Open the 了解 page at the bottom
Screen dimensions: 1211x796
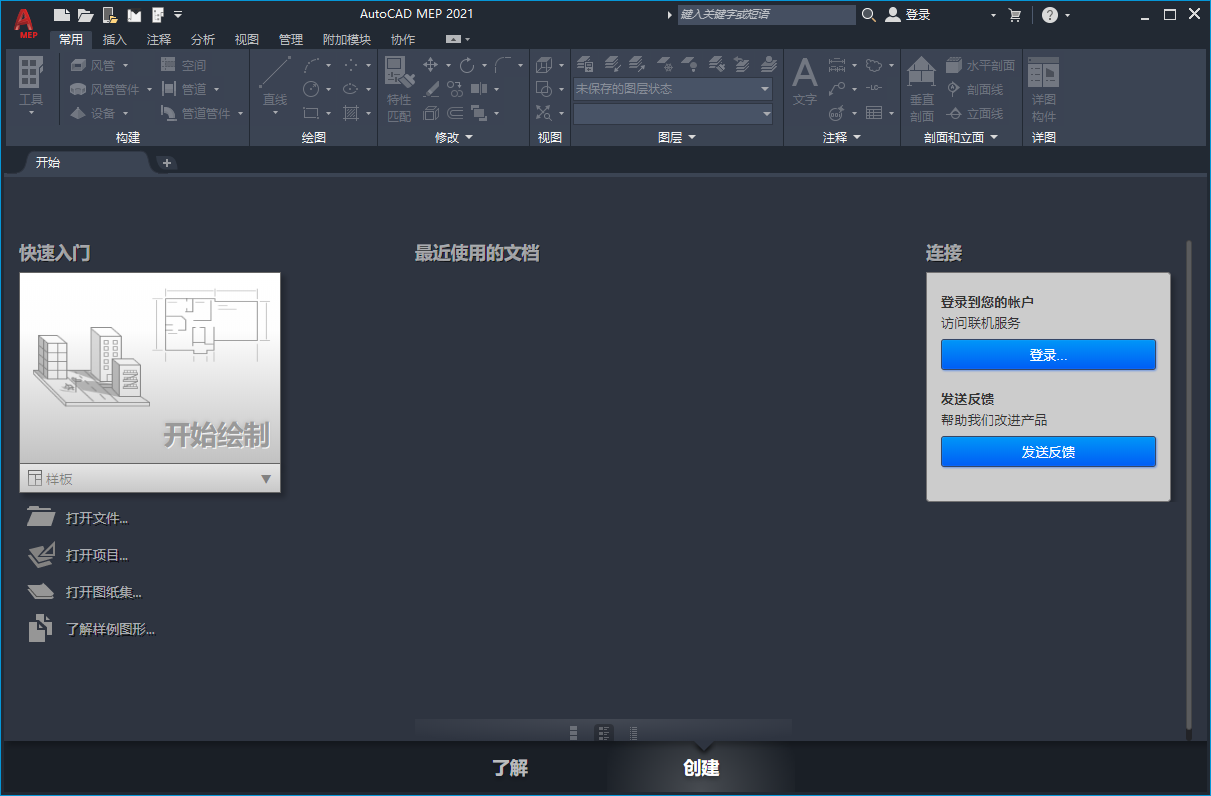click(511, 768)
